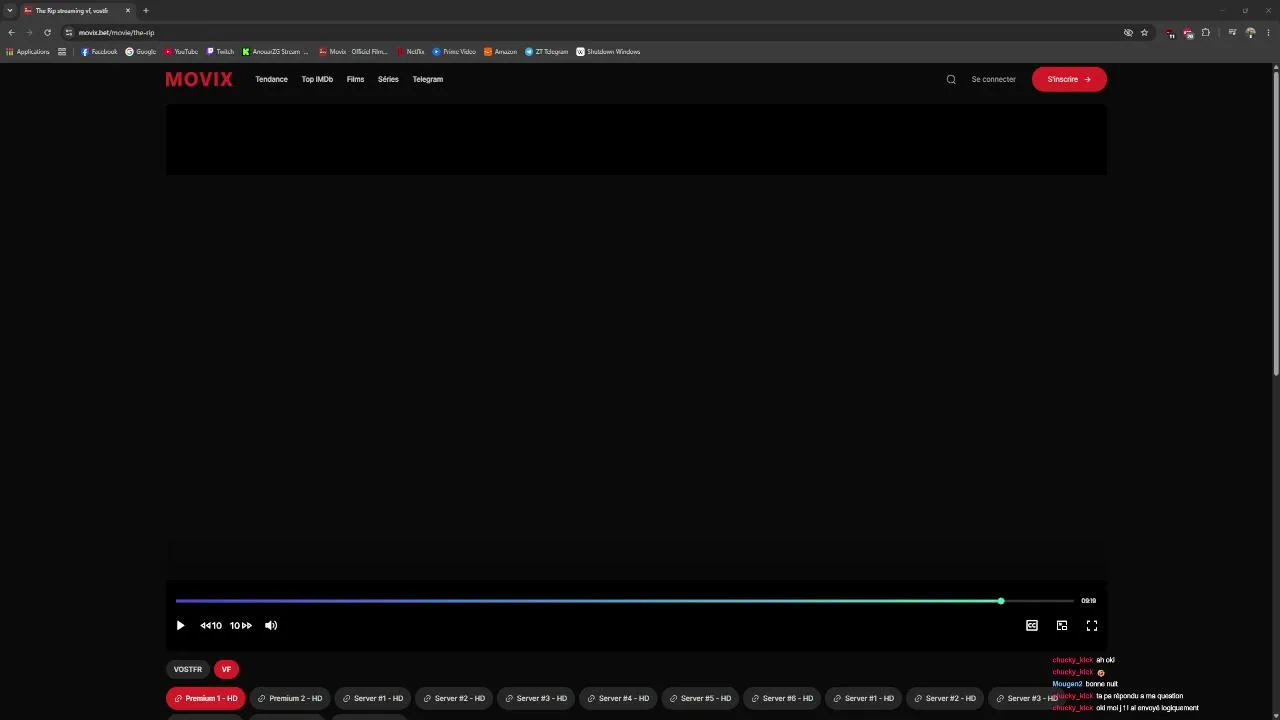Open the subtitles CC menu
The height and width of the screenshot is (720, 1280).
click(x=1032, y=625)
